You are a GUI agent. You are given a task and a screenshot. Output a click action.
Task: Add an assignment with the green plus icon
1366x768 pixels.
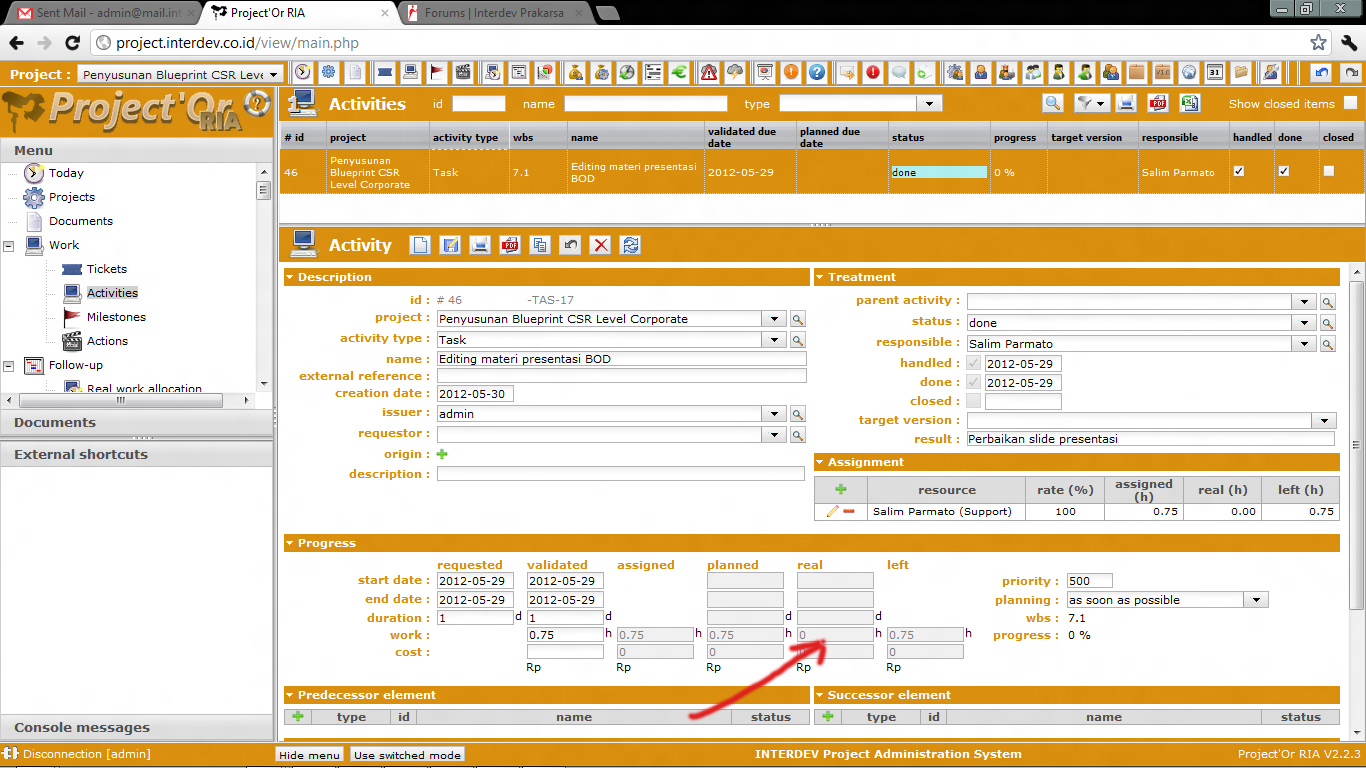pyautogui.click(x=841, y=490)
